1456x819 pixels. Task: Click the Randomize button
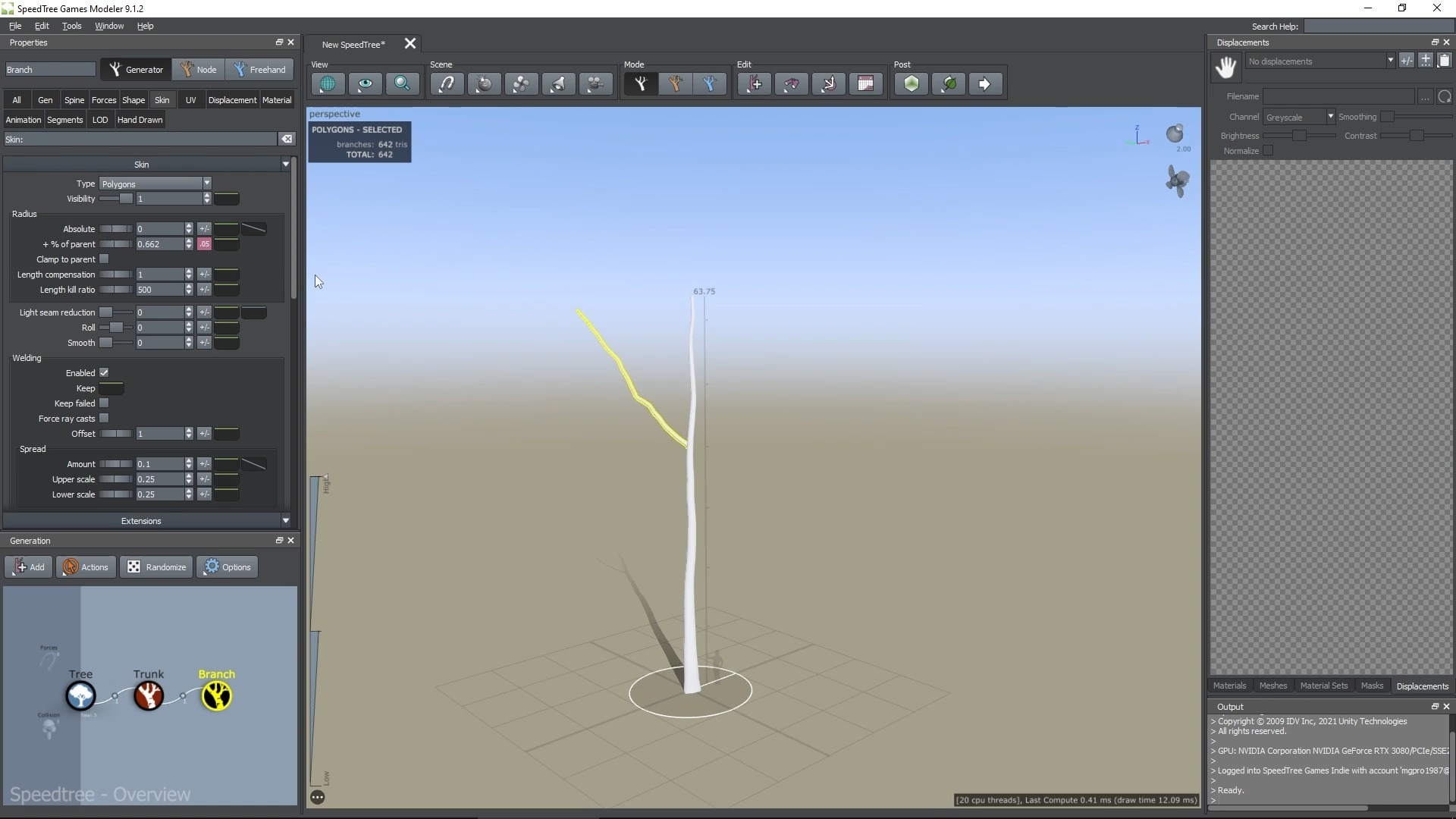156,567
